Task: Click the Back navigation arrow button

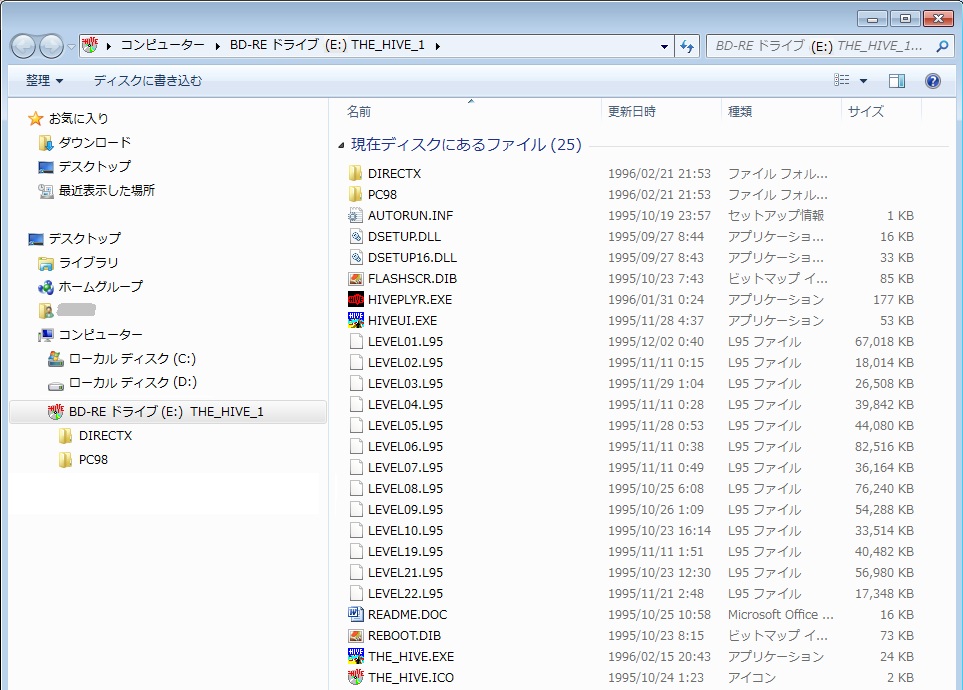Action: click(x=23, y=46)
